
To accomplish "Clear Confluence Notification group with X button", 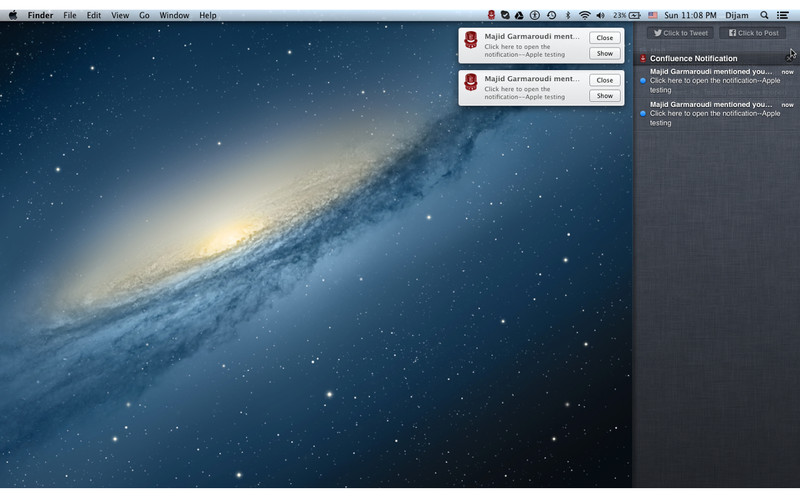I will pos(789,58).
